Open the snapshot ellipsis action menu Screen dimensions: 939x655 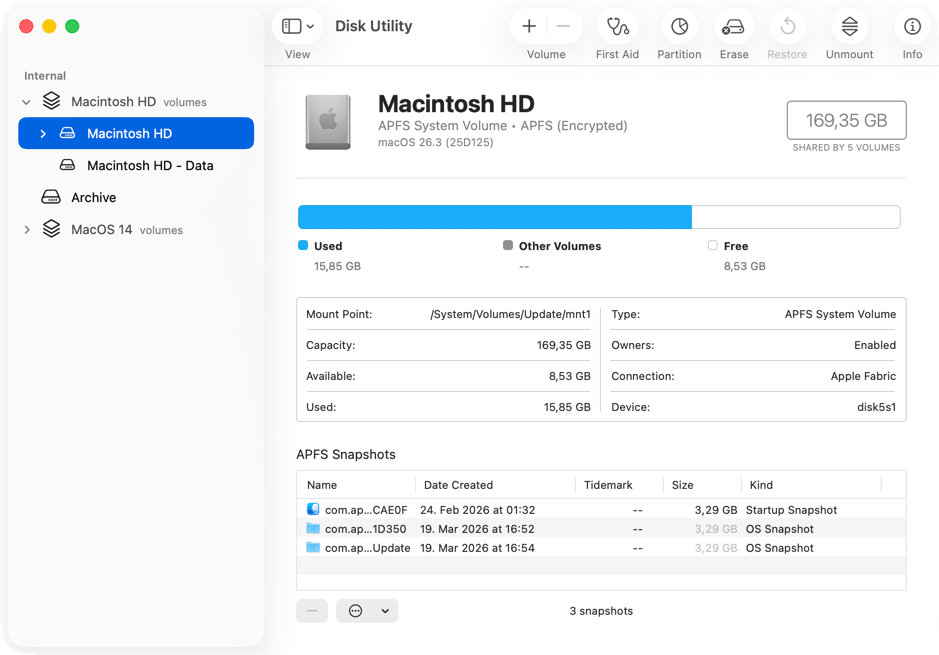(x=356, y=611)
